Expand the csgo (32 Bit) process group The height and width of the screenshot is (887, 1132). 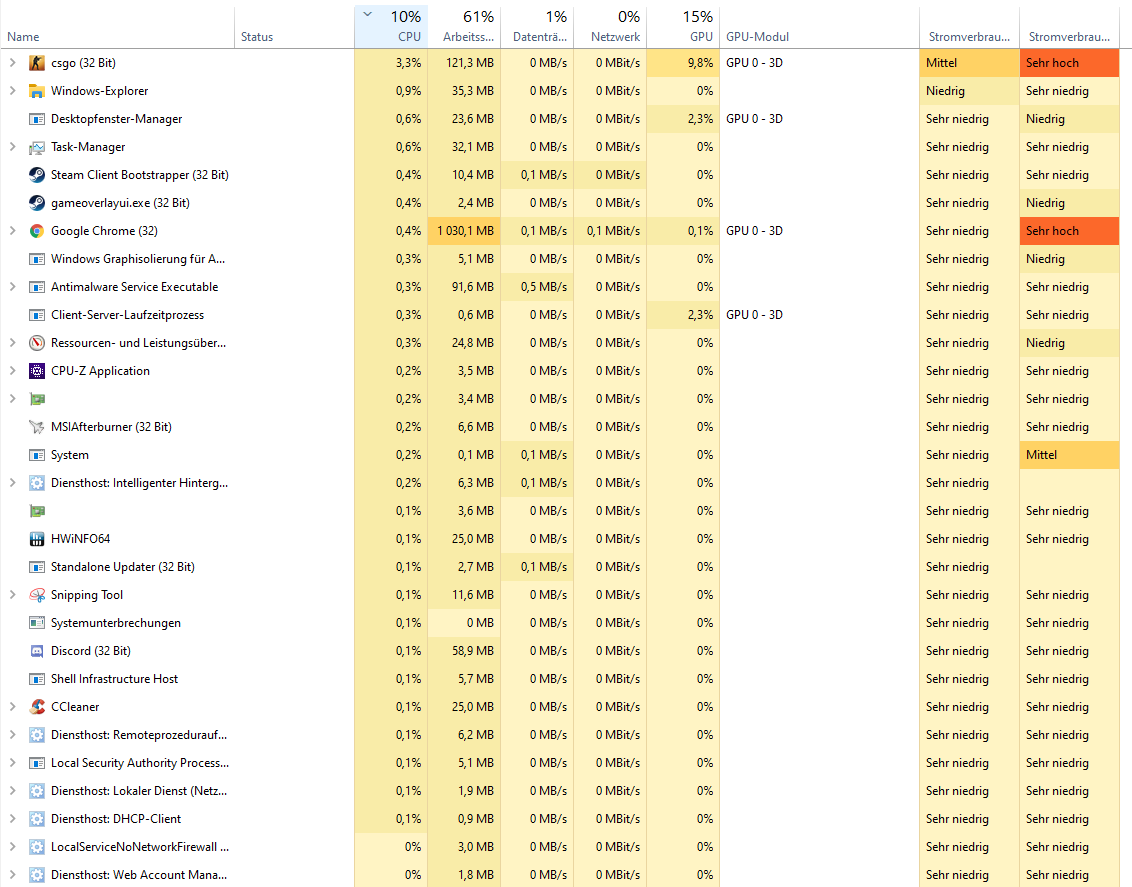12,63
